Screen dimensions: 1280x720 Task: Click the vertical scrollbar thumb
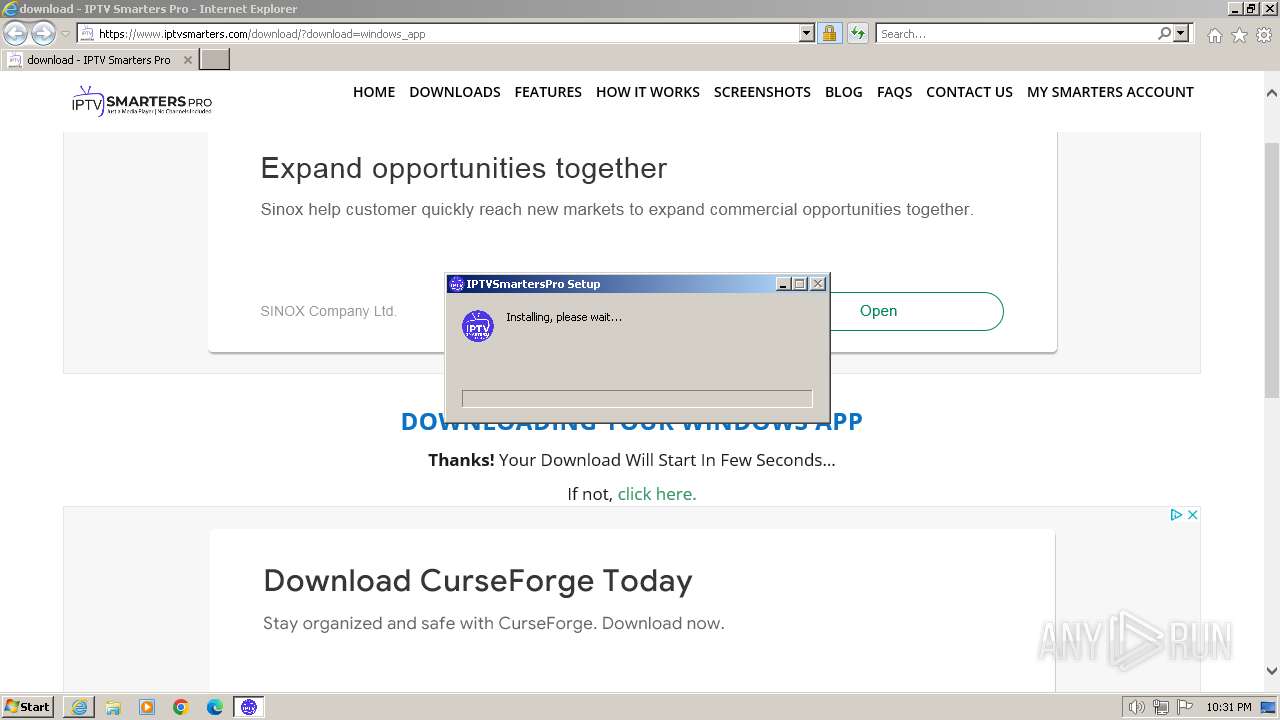tap(1272, 270)
